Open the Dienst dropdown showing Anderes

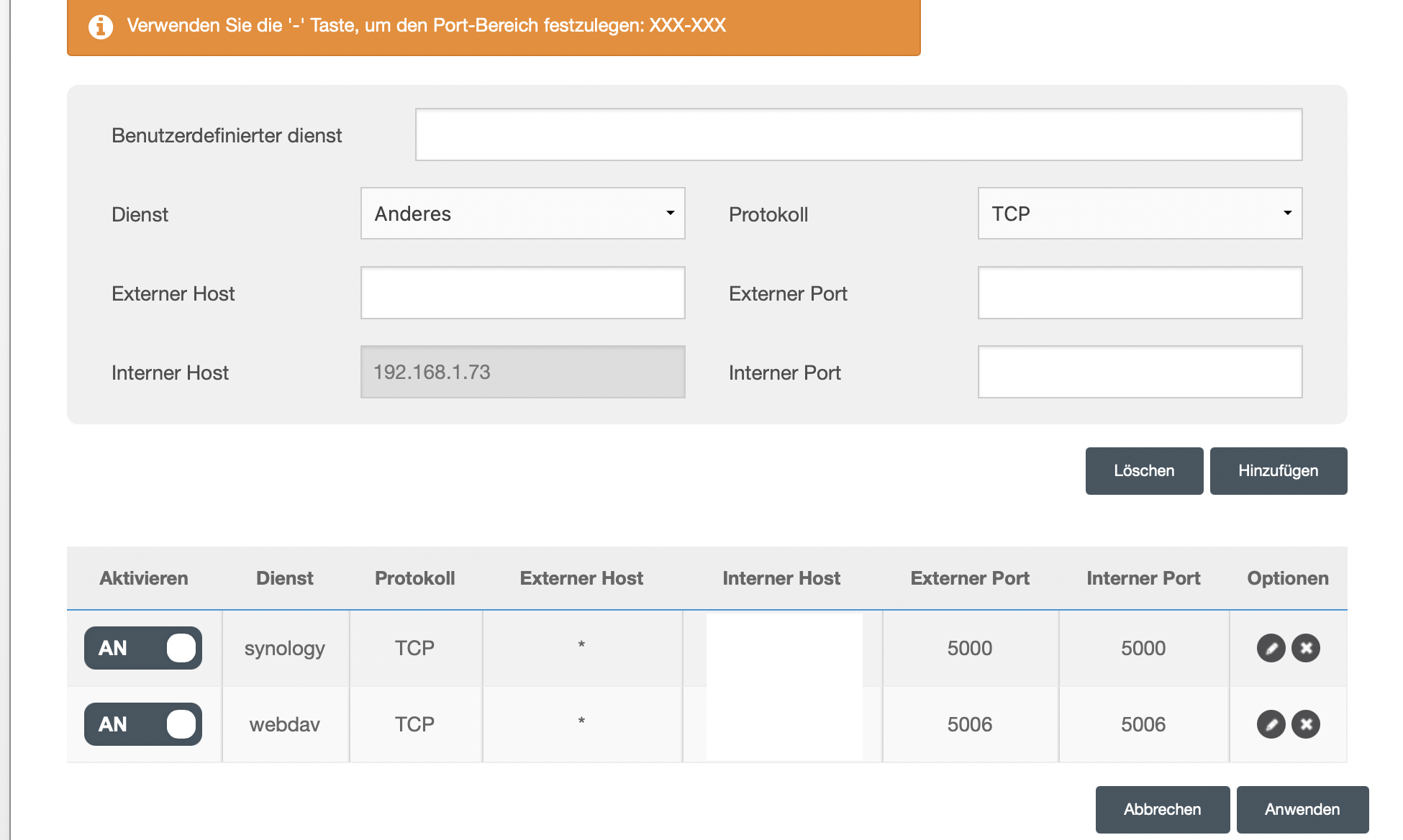coord(522,214)
